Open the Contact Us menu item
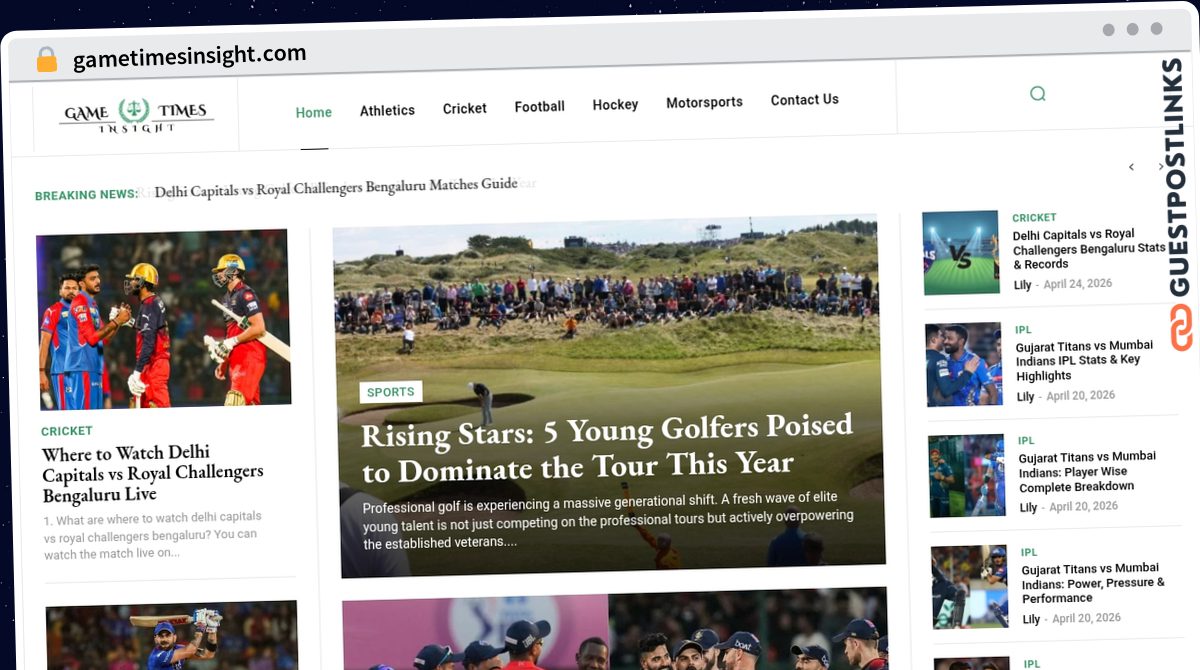 pos(804,100)
